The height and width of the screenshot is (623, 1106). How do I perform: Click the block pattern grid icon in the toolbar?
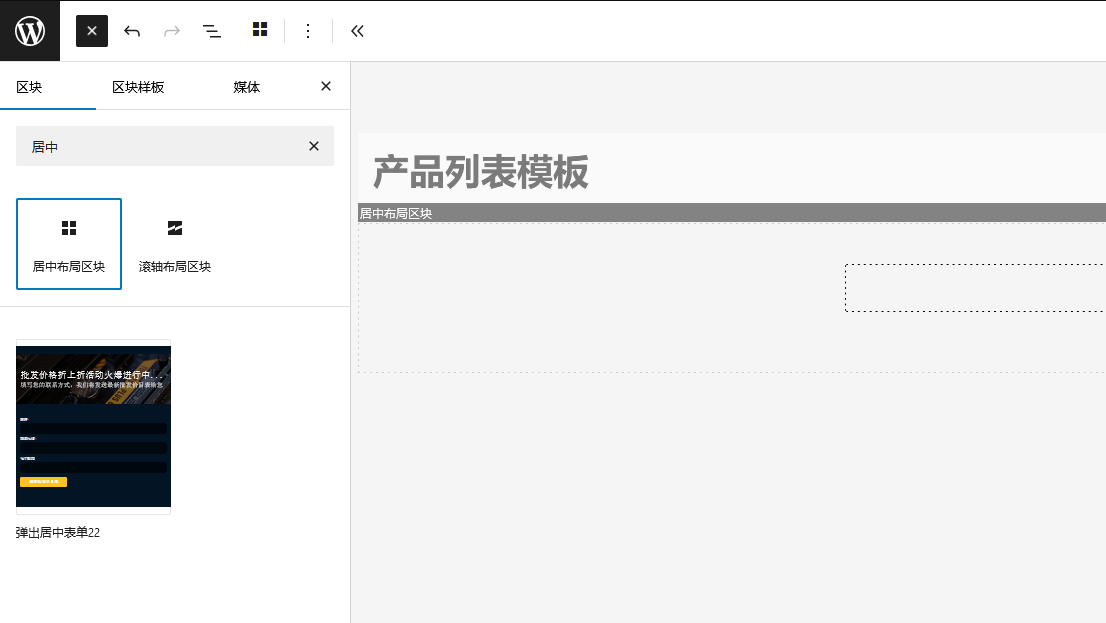[260, 31]
